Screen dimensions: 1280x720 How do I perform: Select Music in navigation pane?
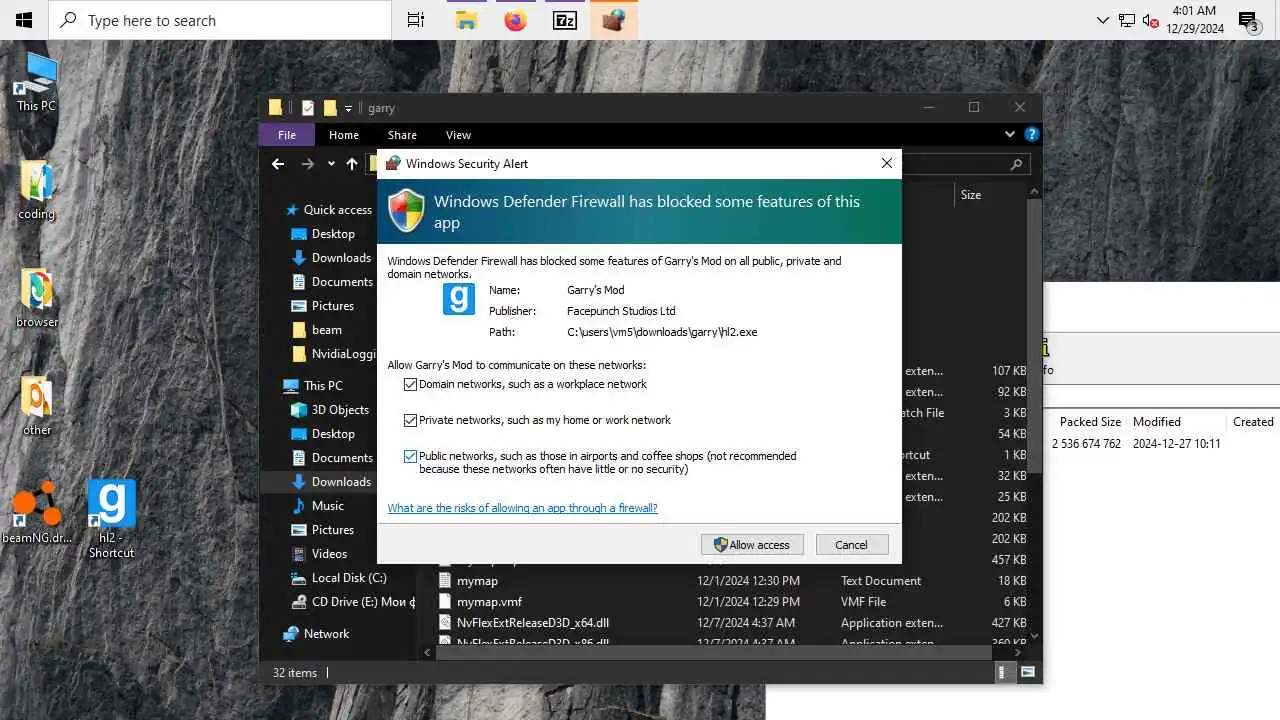click(x=327, y=506)
